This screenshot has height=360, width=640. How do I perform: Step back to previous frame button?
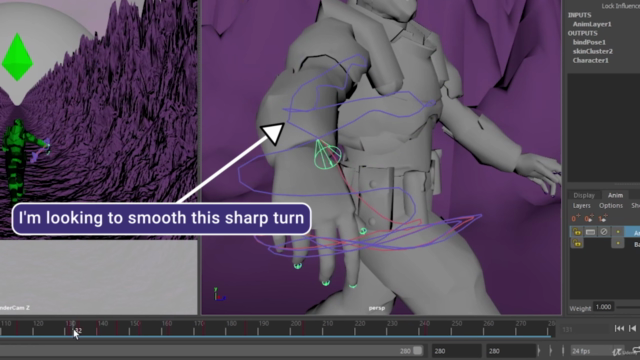tap(633, 329)
